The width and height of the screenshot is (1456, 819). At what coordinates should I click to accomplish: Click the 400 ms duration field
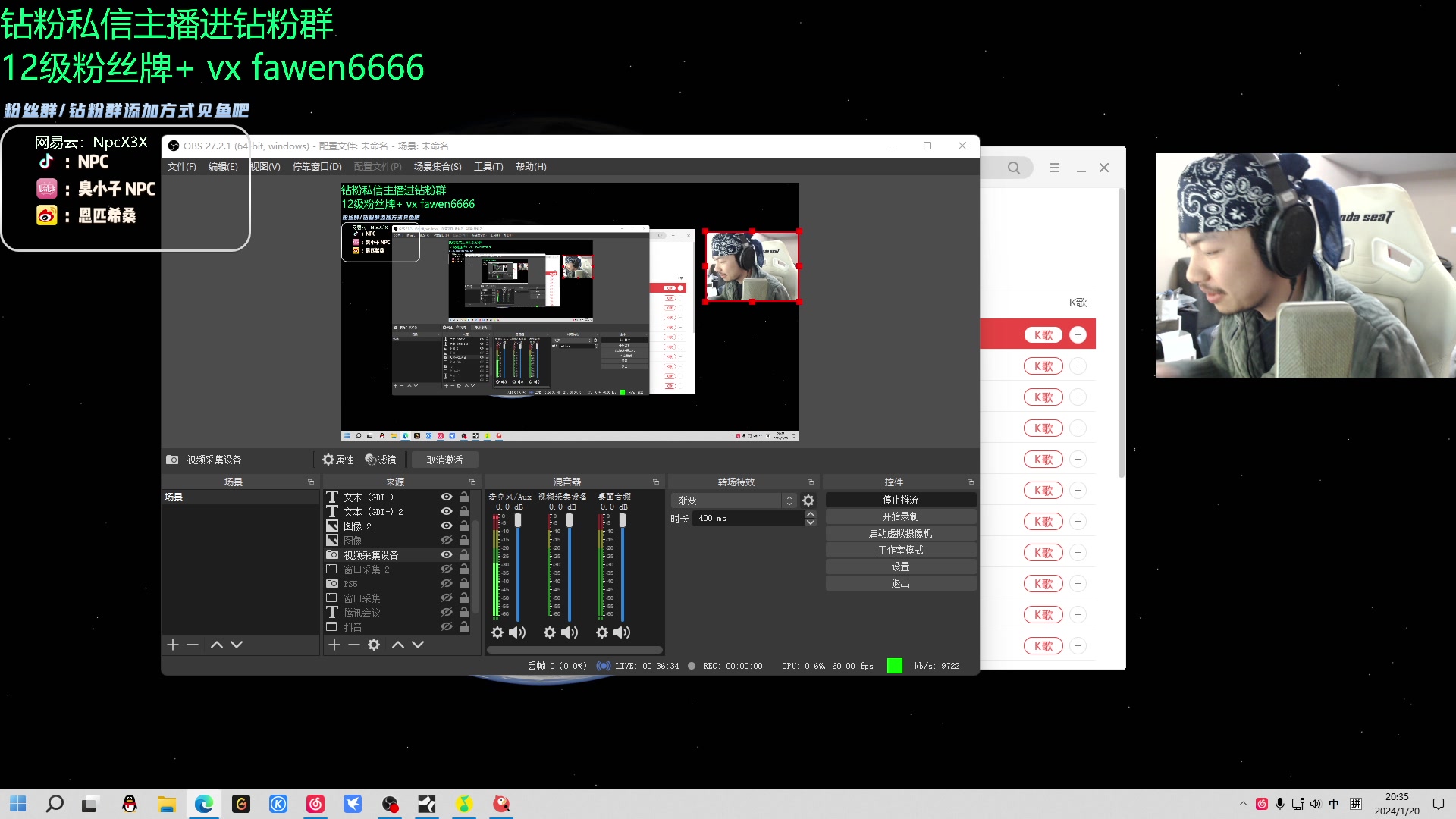[748, 519]
